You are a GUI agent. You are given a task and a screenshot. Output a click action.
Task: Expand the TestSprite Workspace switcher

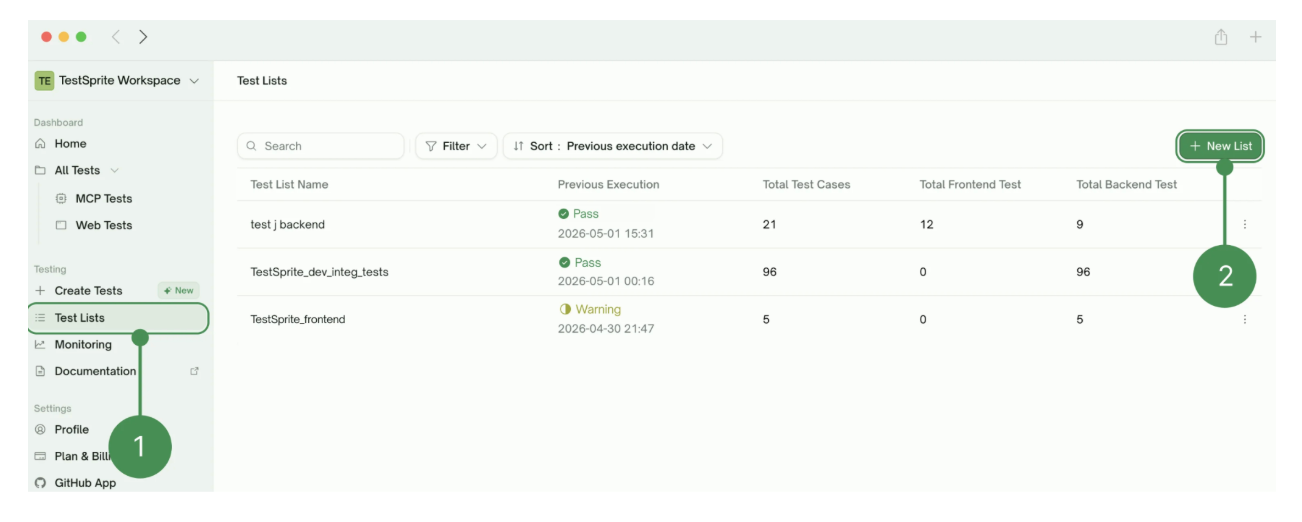[x=194, y=81]
